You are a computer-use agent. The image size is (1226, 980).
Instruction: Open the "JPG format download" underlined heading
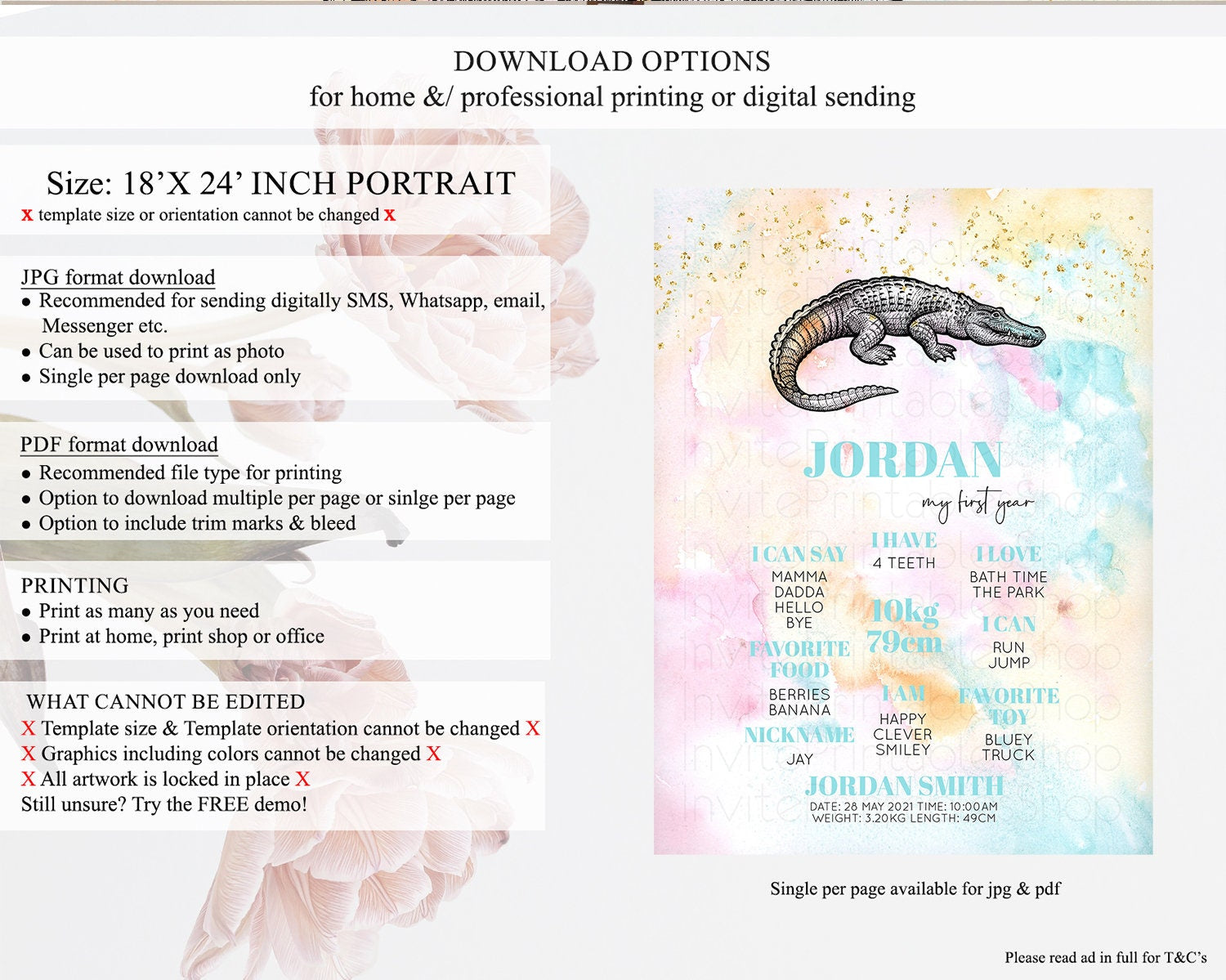point(118,278)
